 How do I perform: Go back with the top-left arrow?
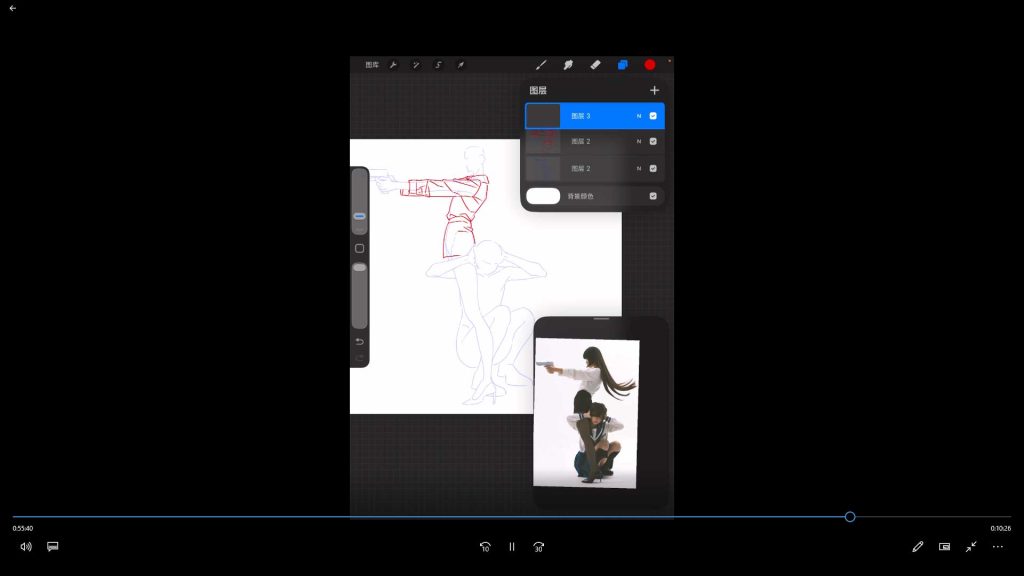tap(12, 8)
